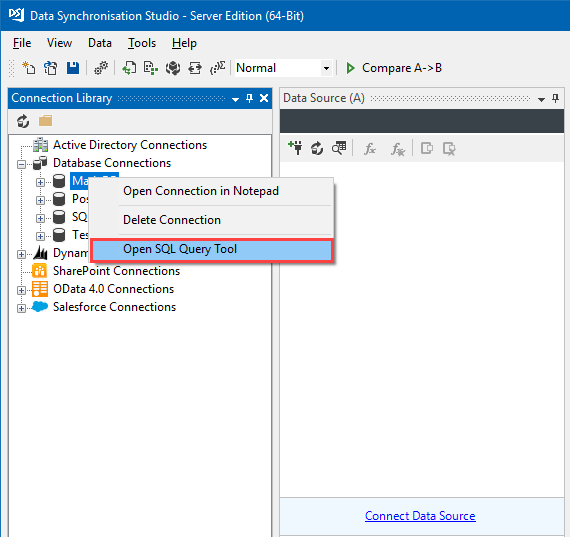Click the Compare A->B button label
The width and height of the screenshot is (570, 537).
coord(402,68)
